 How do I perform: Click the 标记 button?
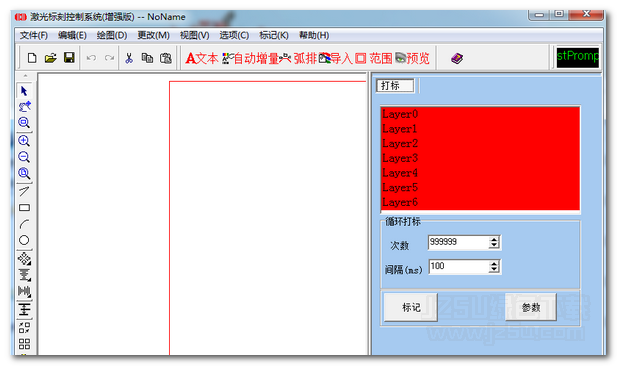click(411, 307)
